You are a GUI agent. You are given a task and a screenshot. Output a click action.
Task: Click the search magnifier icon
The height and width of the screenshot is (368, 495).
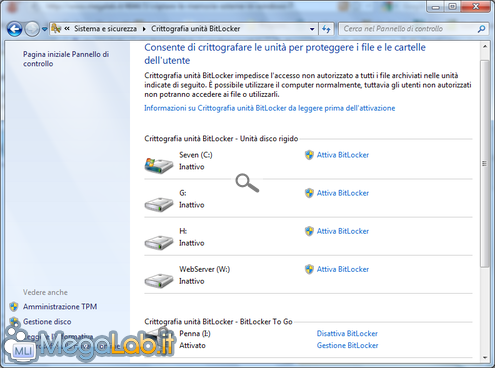tap(481, 29)
